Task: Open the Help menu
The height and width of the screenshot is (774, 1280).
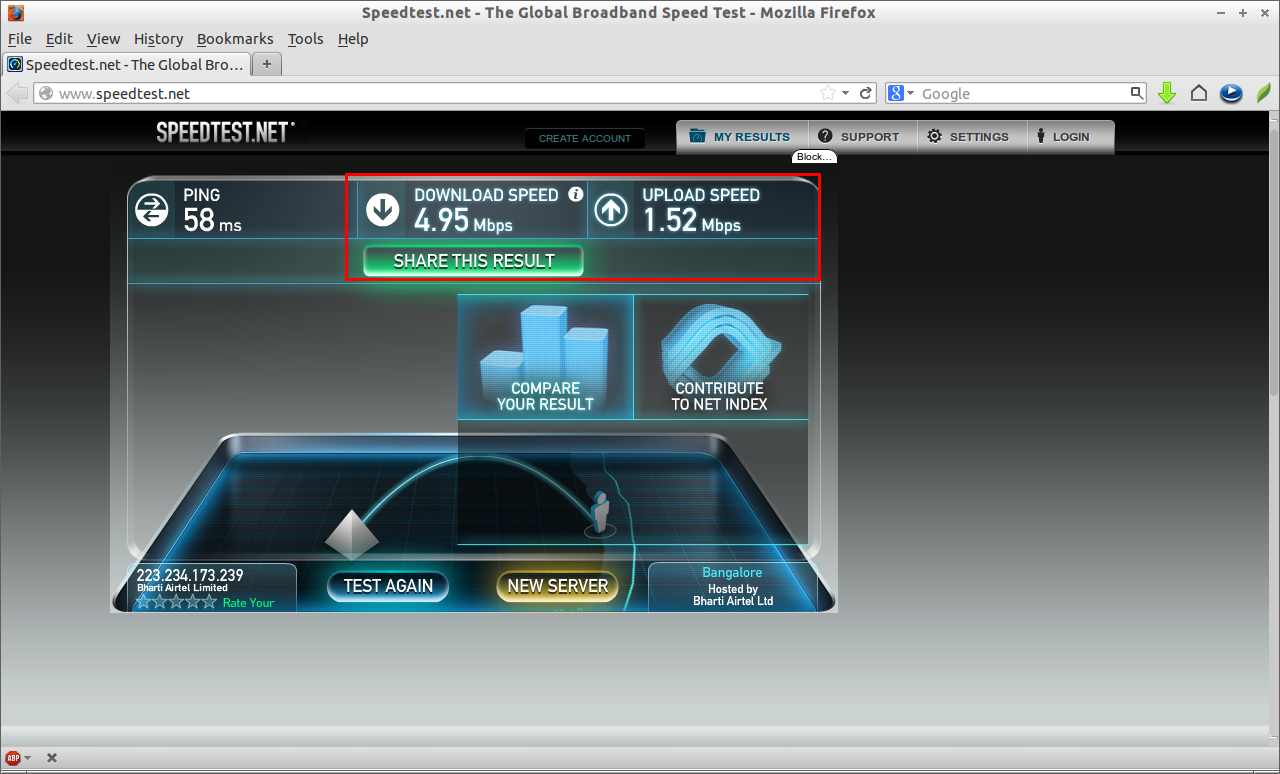Action: click(x=353, y=39)
